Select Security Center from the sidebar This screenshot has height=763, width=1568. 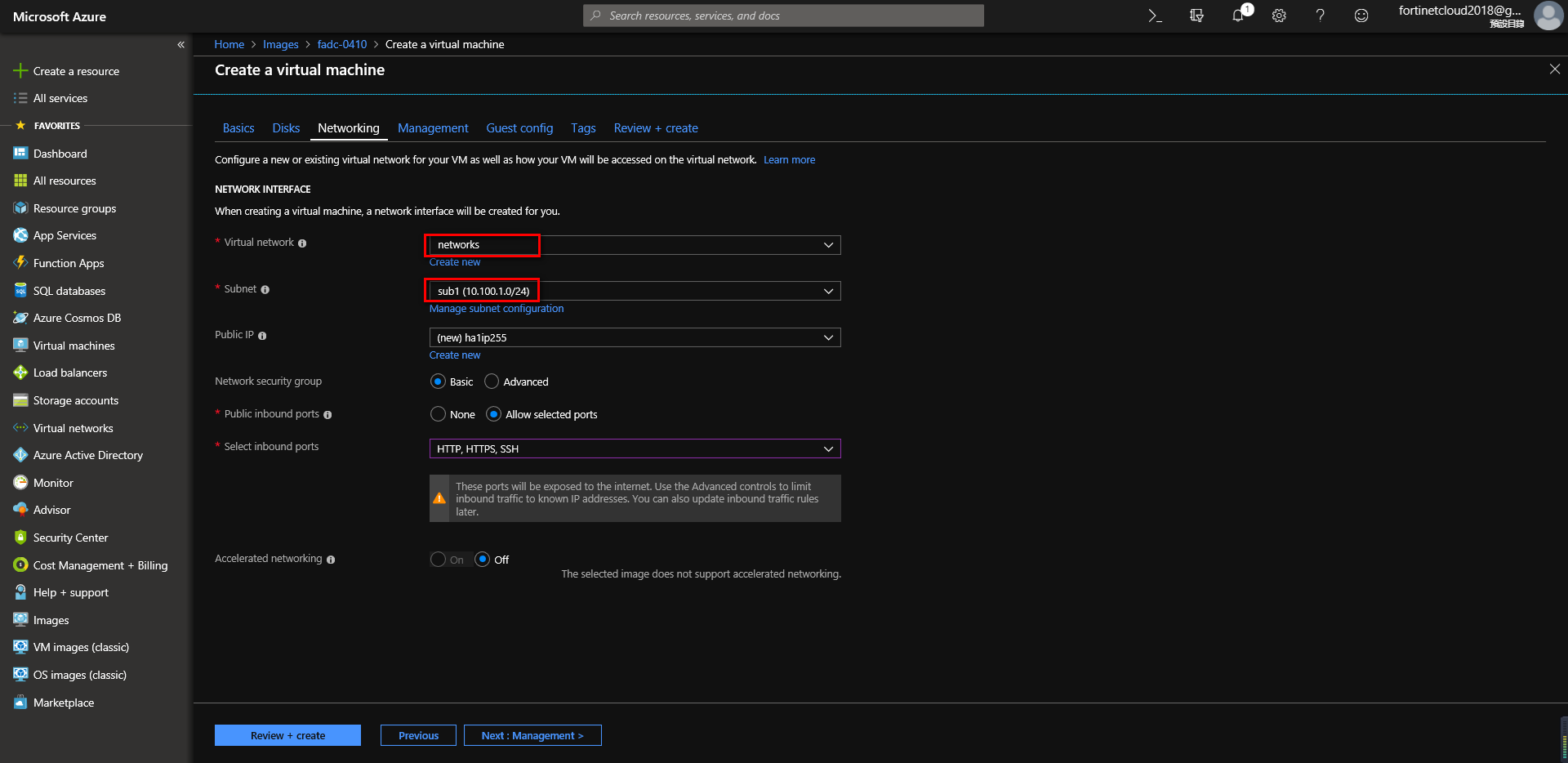(69, 537)
